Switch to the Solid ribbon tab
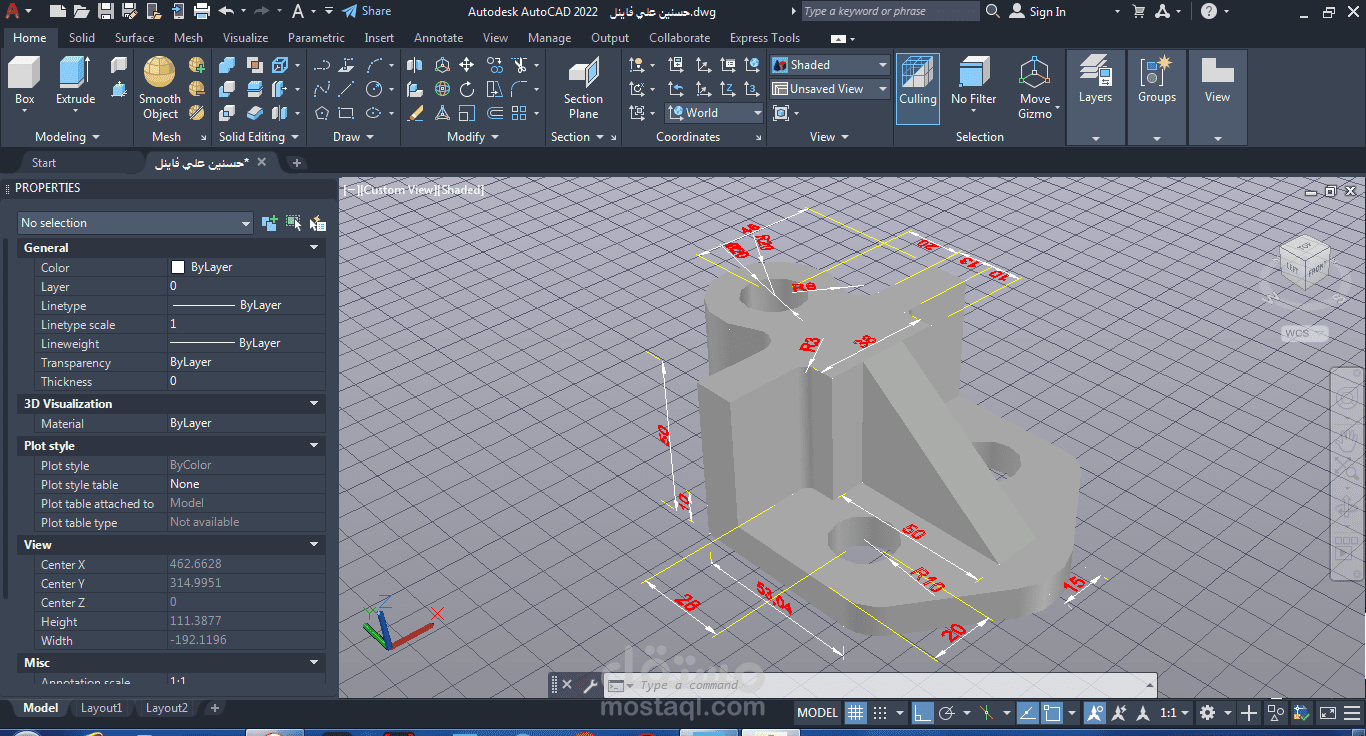This screenshot has width=1366, height=736. pos(82,38)
